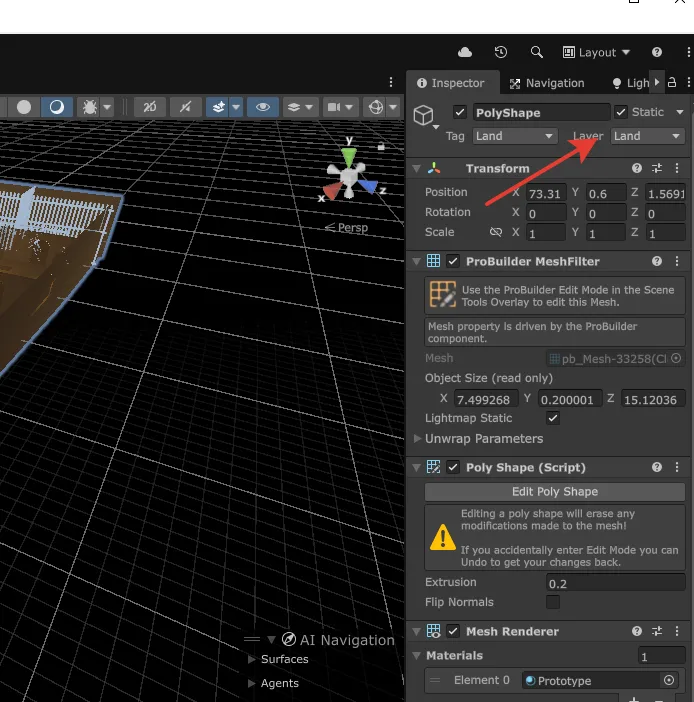The width and height of the screenshot is (694, 702).
Task: Open the Tag dropdown set to Land
Action: click(515, 136)
